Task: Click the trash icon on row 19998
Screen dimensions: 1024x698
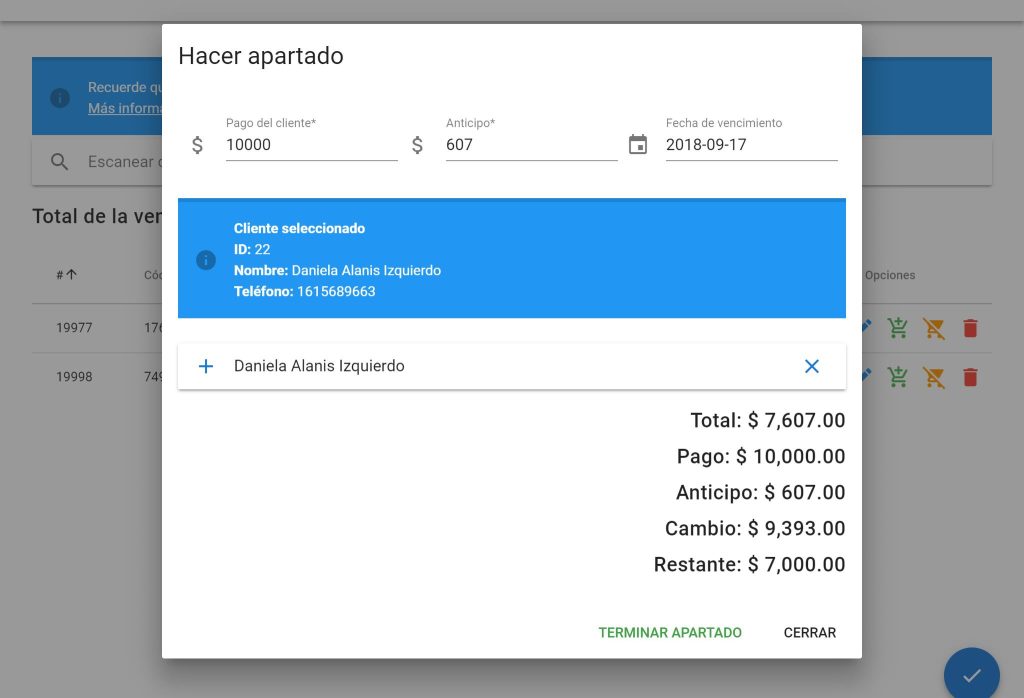Action: 969,377
